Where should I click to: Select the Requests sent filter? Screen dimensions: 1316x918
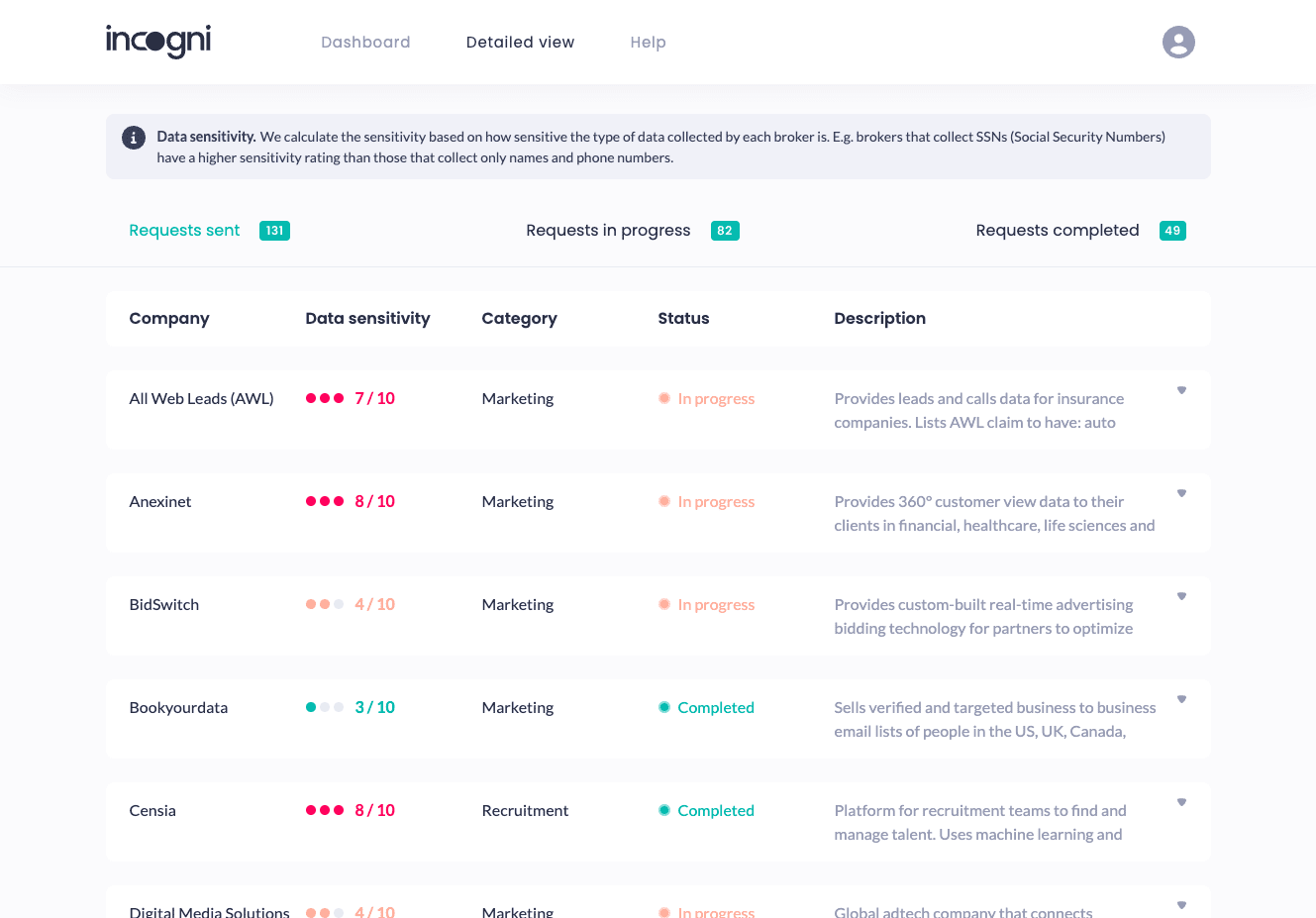184,230
